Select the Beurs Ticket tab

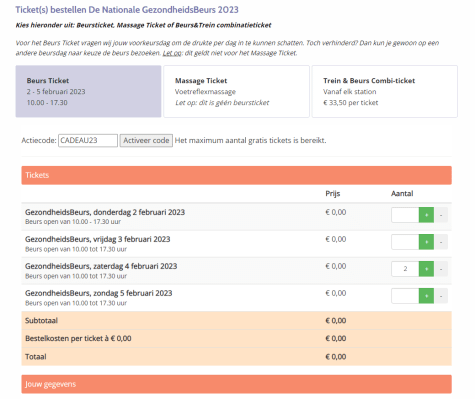click(x=88, y=91)
